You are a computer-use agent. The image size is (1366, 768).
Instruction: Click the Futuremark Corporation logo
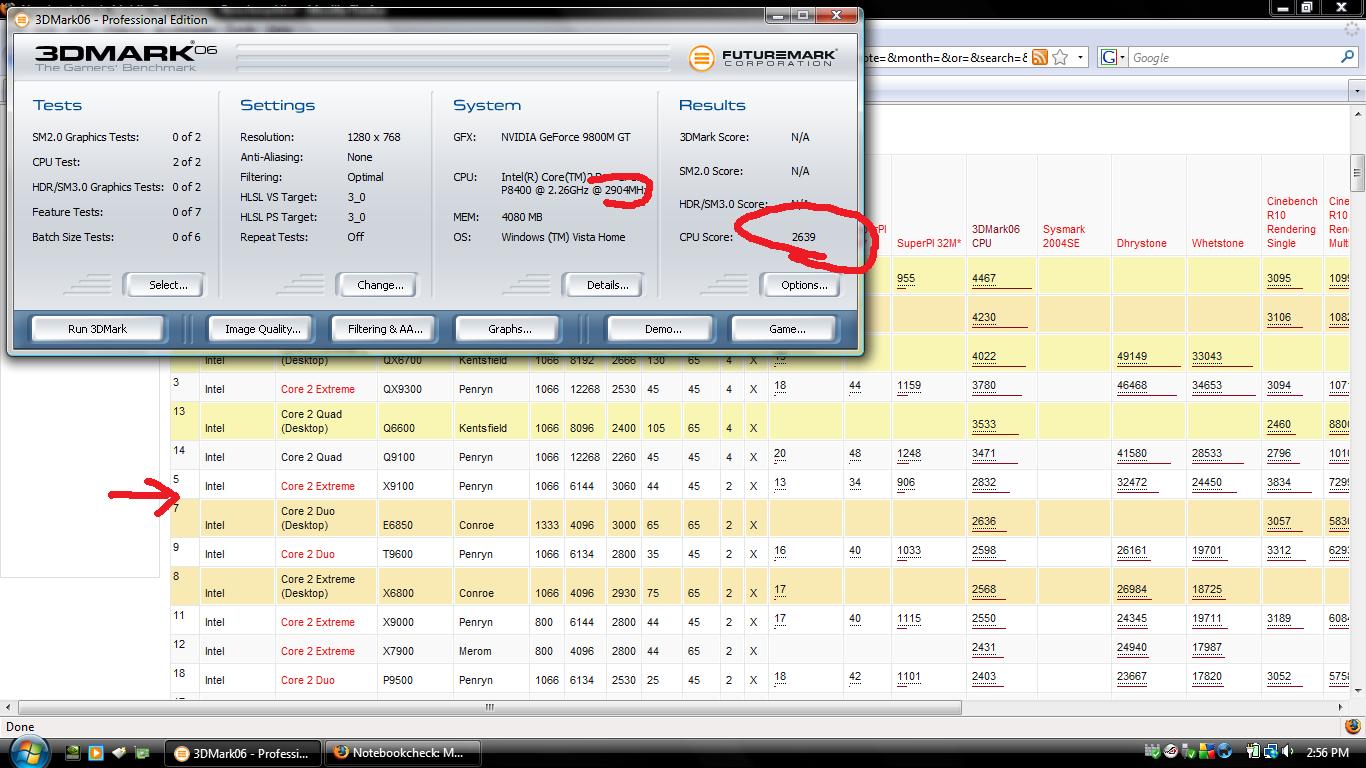[x=763, y=57]
